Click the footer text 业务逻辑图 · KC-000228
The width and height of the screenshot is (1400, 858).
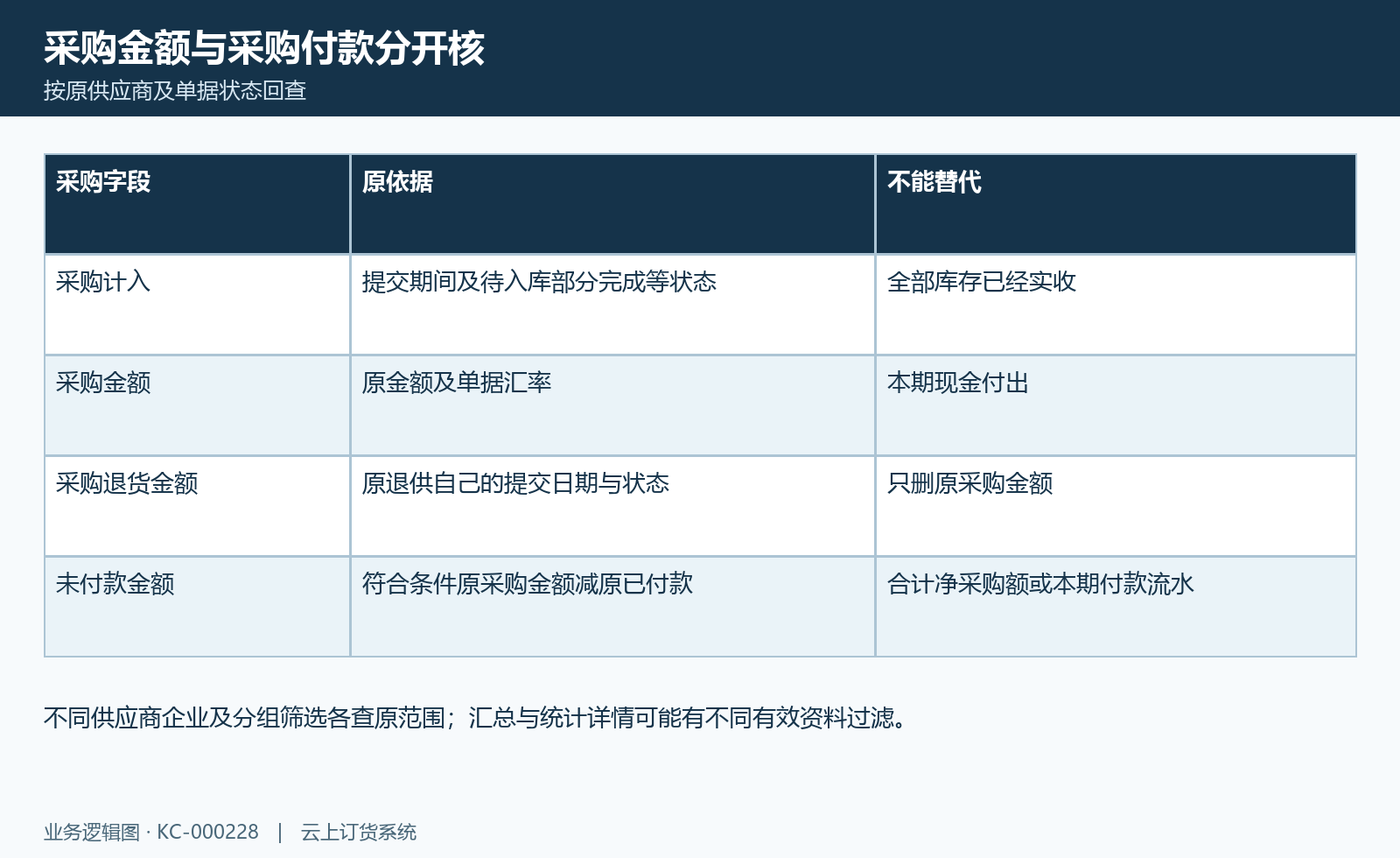click(x=151, y=832)
